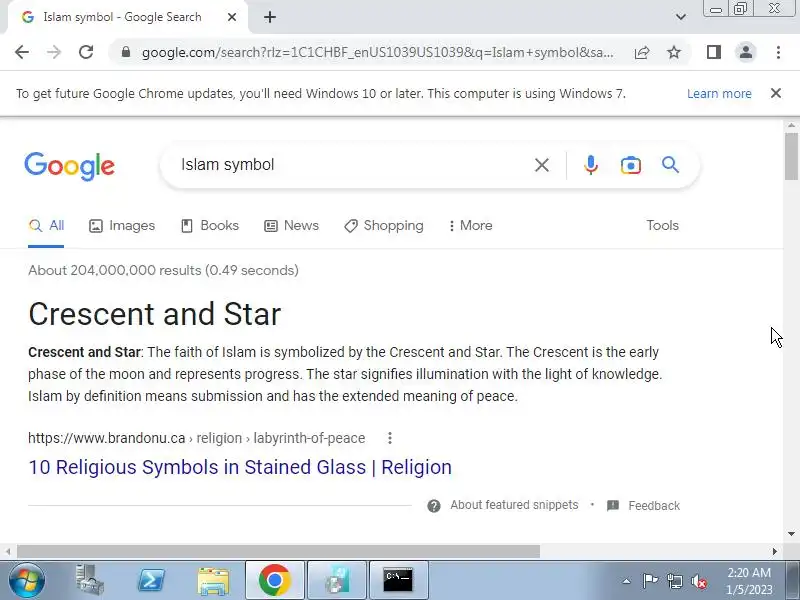The height and width of the screenshot is (600, 800).
Task: Click vertical scrollbar down arrow
Action: [x=791, y=534]
